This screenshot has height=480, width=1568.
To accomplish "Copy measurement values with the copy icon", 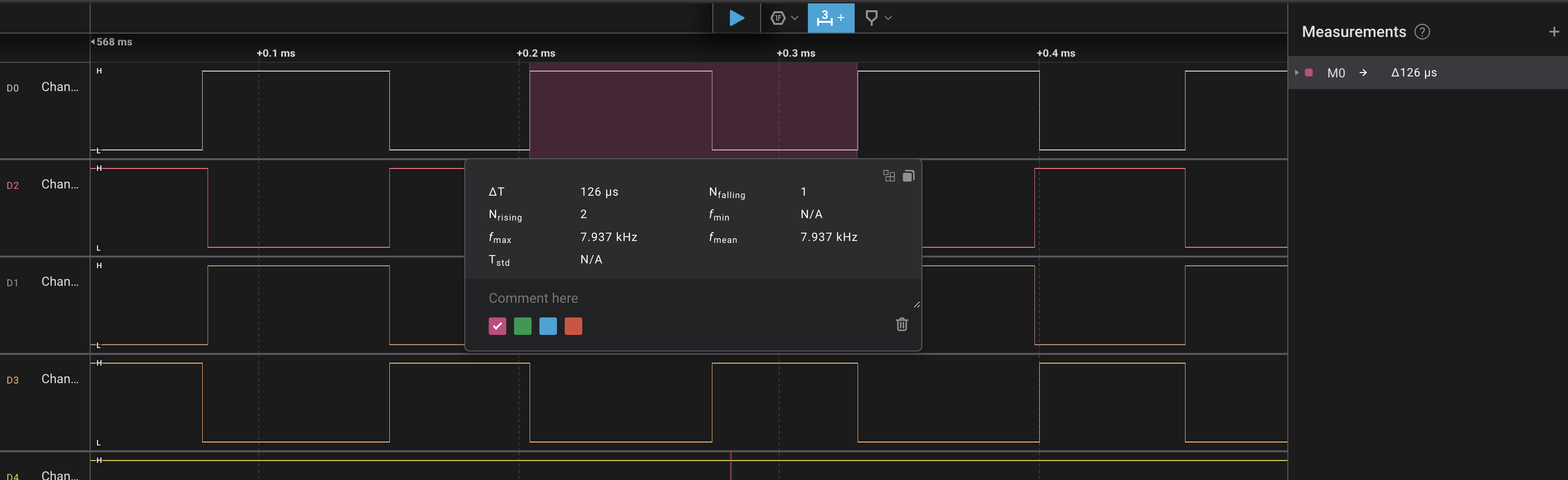I will [x=908, y=176].
